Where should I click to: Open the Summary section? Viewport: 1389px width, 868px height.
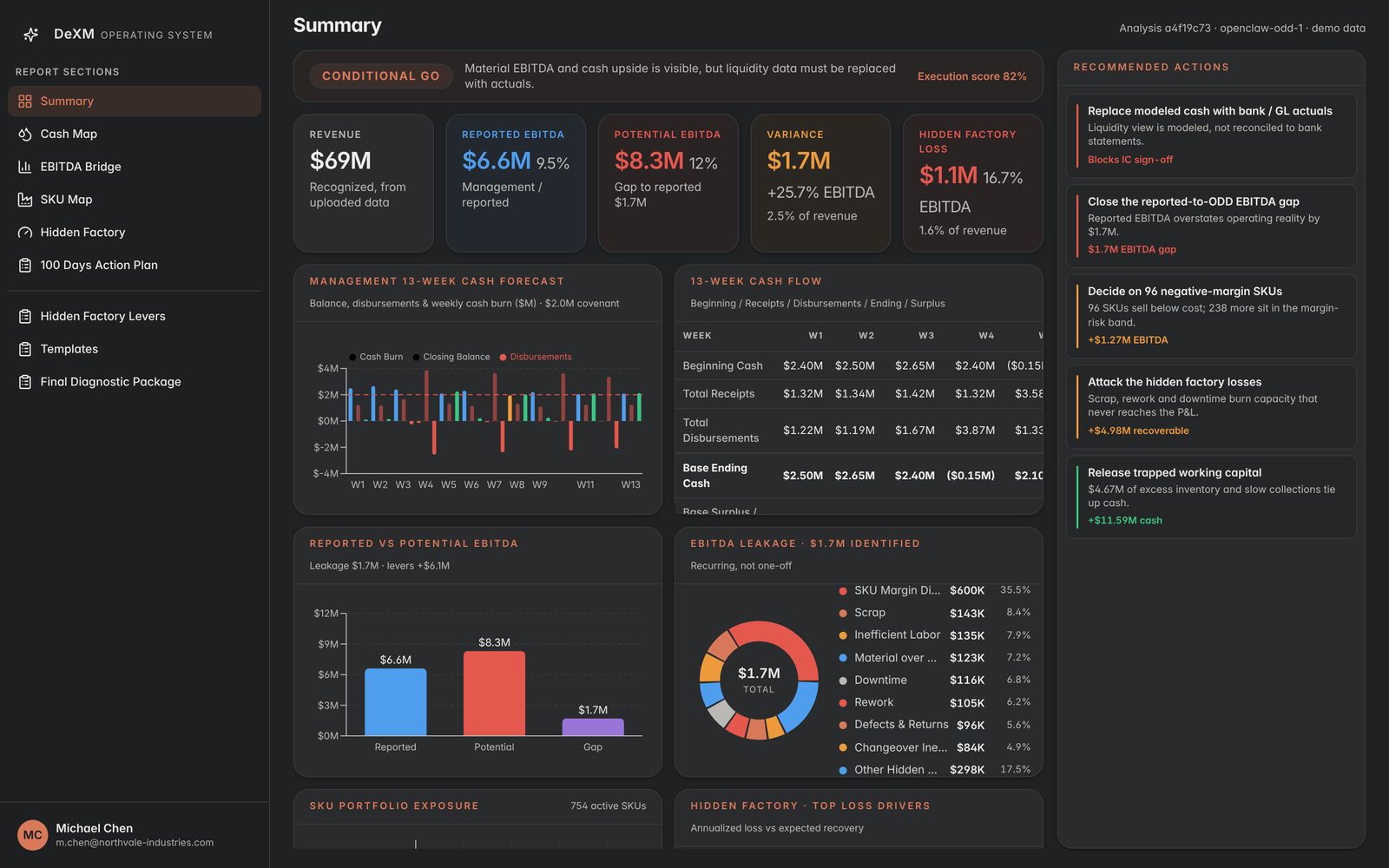point(135,101)
